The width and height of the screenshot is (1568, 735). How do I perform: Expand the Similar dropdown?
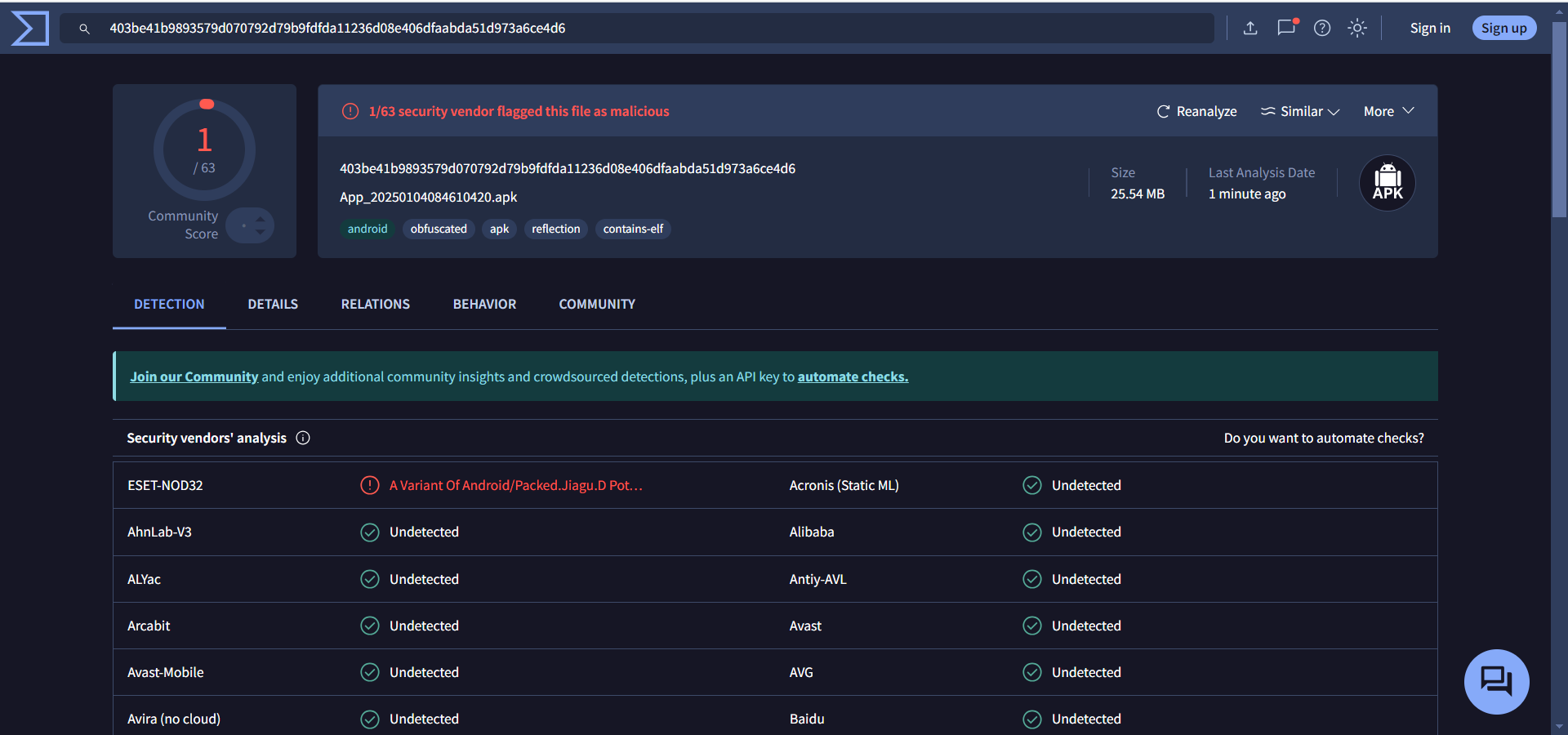click(x=1300, y=112)
